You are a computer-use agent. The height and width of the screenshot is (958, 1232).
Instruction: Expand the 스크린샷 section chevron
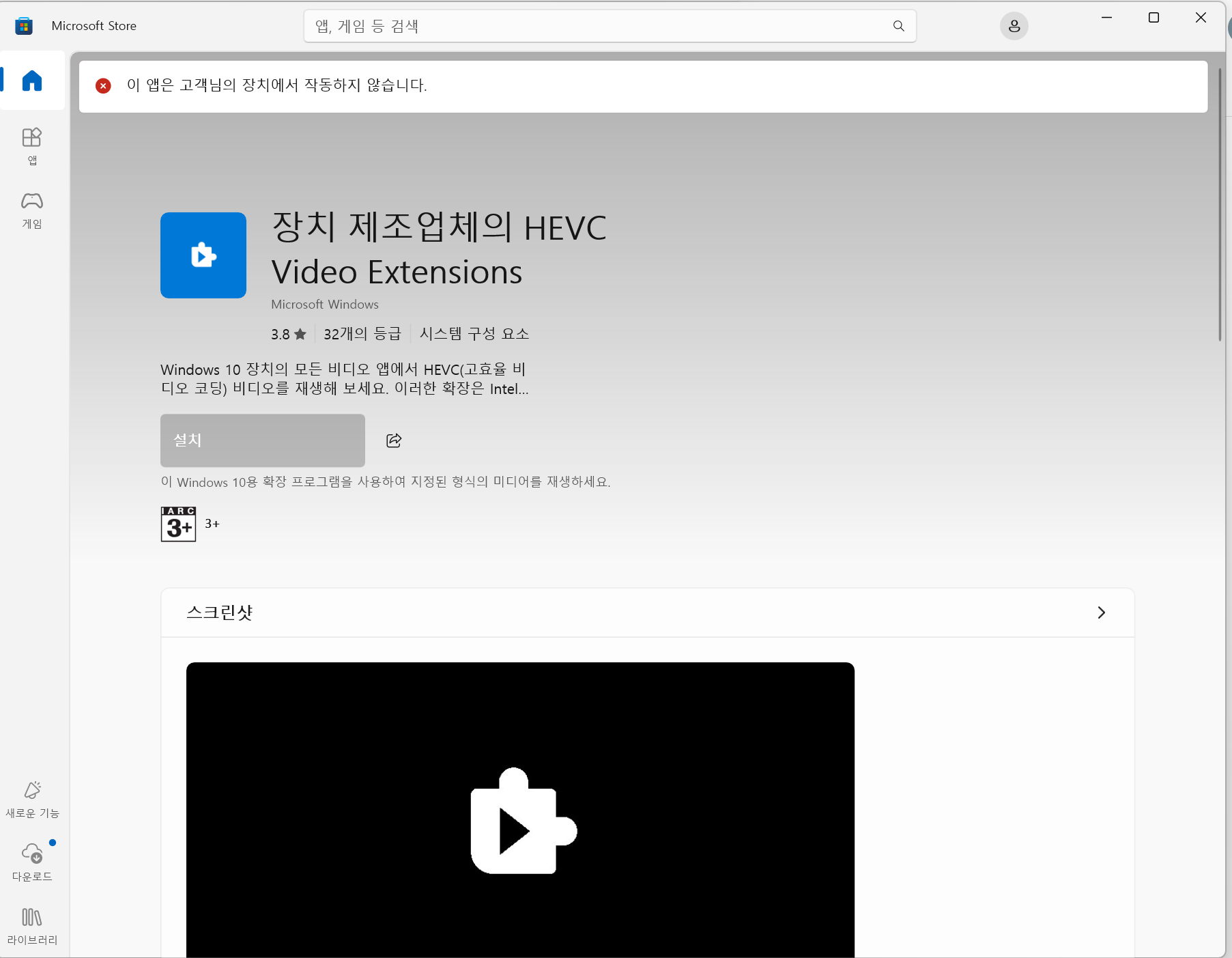1101,612
